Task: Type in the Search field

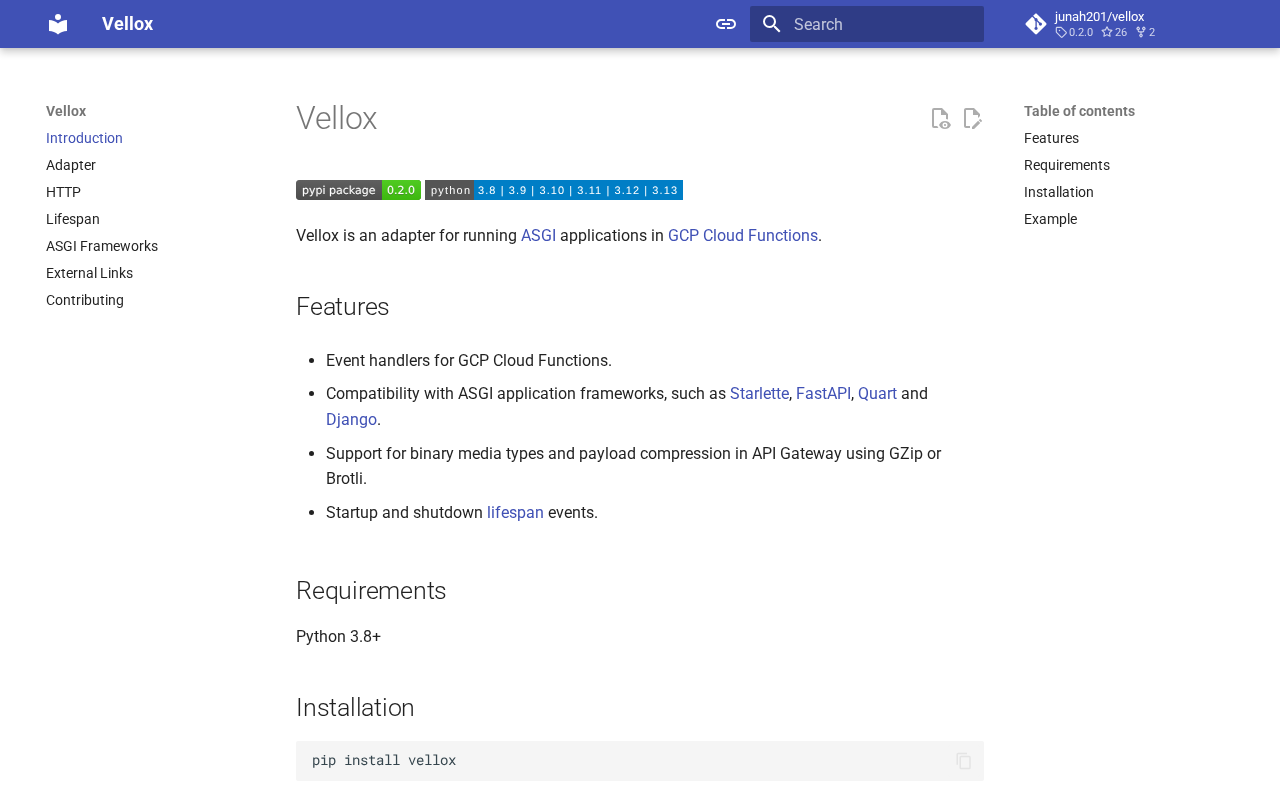Action: point(880,24)
